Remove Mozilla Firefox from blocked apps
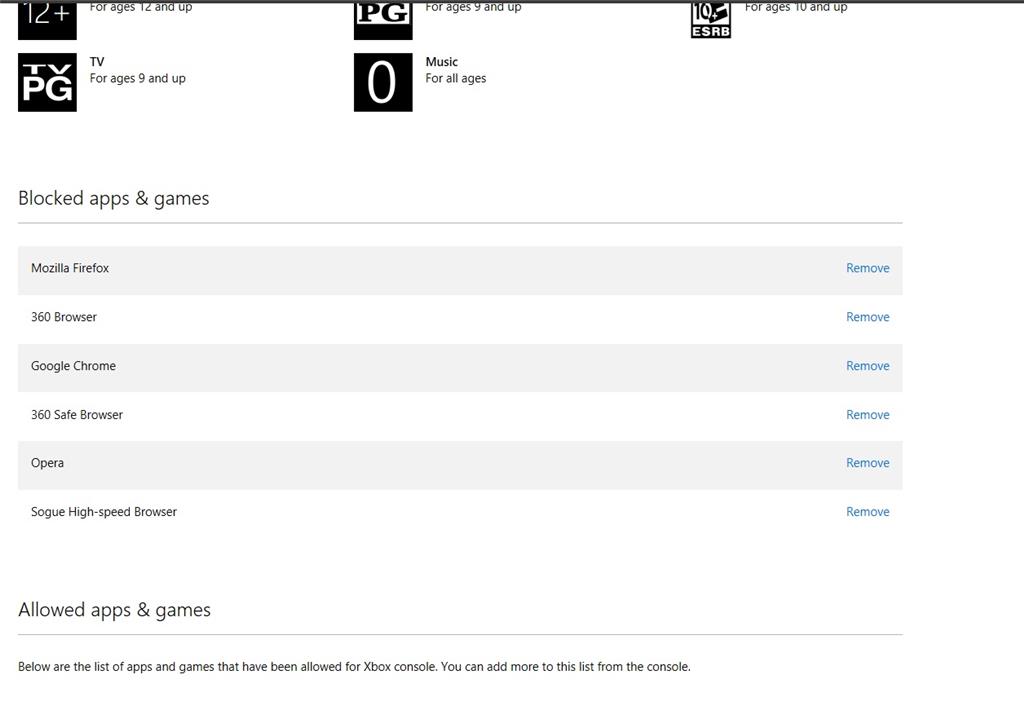Screen dimensions: 1024x727 pos(867,268)
